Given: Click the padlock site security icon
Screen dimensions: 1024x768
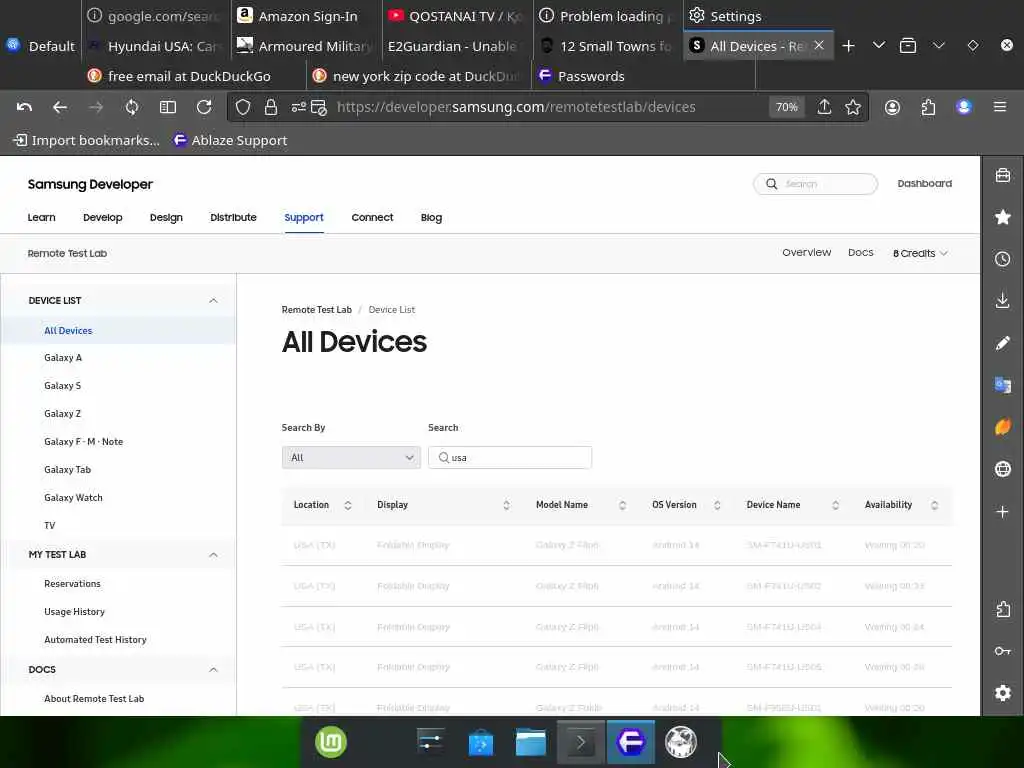Looking at the screenshot, I should coord(270,107).
